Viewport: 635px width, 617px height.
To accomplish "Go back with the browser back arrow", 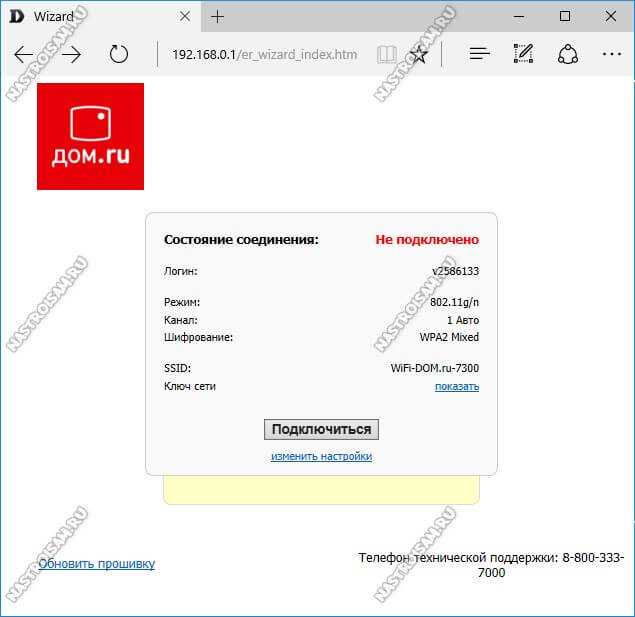I will 23,54.
